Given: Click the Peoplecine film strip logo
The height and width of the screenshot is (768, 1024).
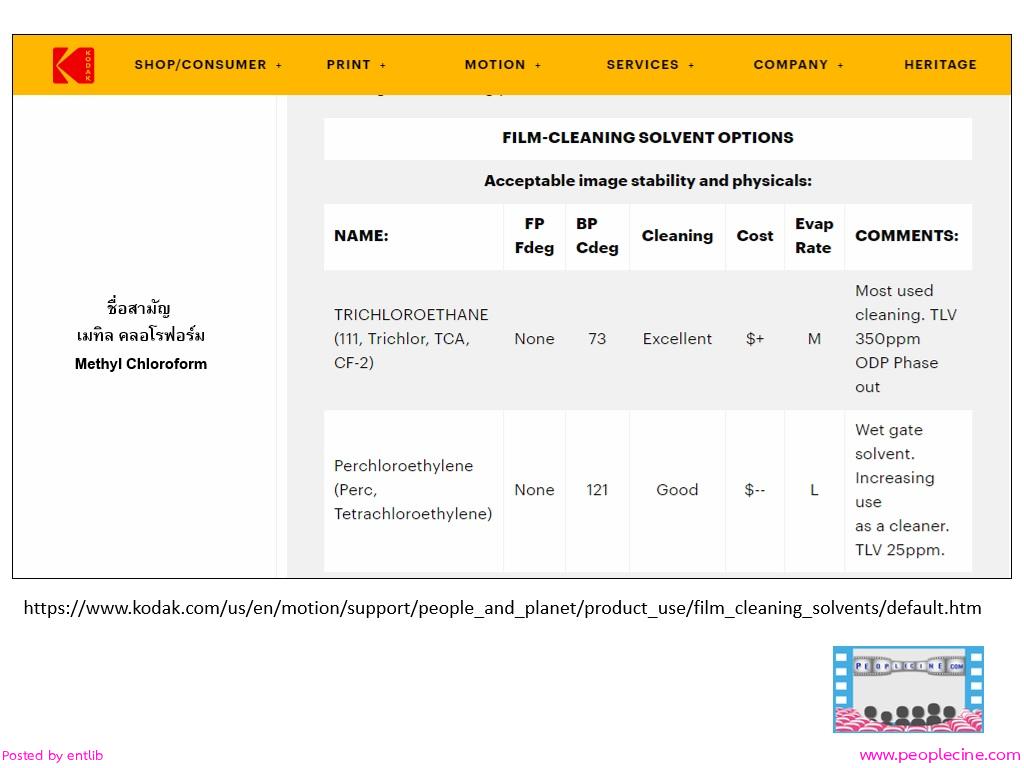Looking at the screenshot, I should coord(908,689).
